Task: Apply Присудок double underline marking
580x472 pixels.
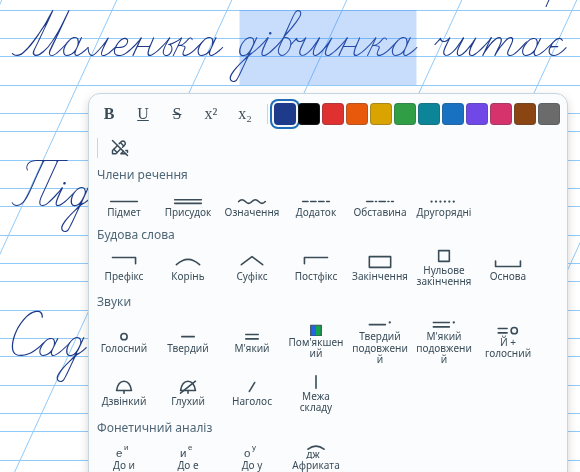Action: [188, 207]
